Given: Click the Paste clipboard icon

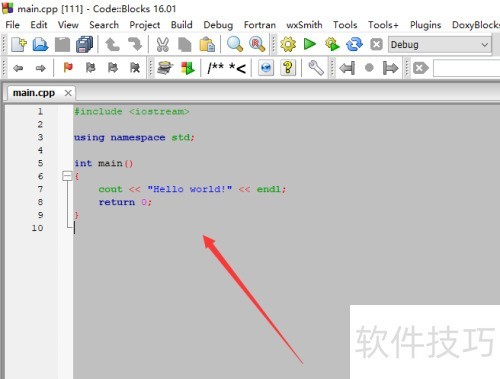Looking at the screenshot, I should click(x=207, y=44).
